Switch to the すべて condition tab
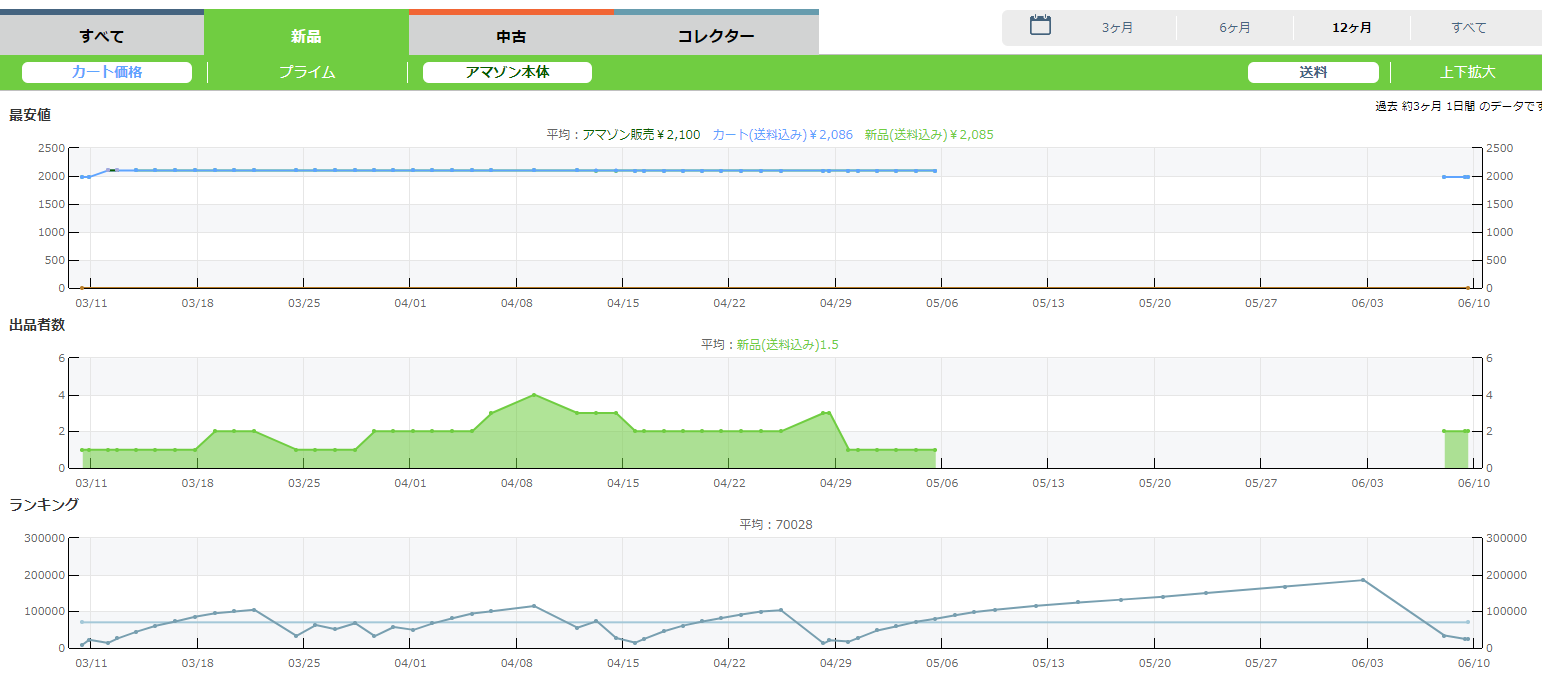This screenshot has width=1542, height=681. (102, 36)
